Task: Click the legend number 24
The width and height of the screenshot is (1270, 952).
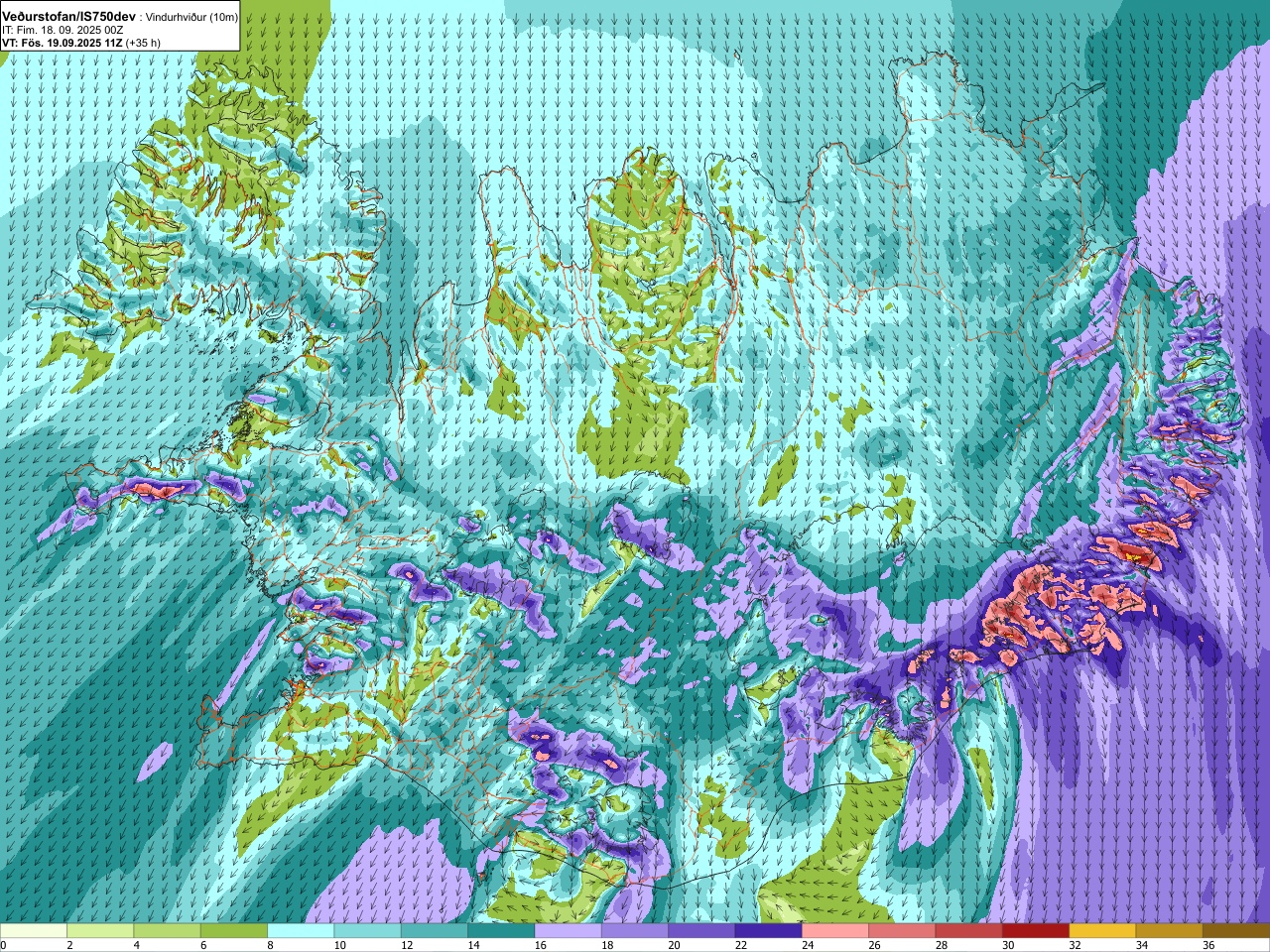Action: tap(808, 946)
